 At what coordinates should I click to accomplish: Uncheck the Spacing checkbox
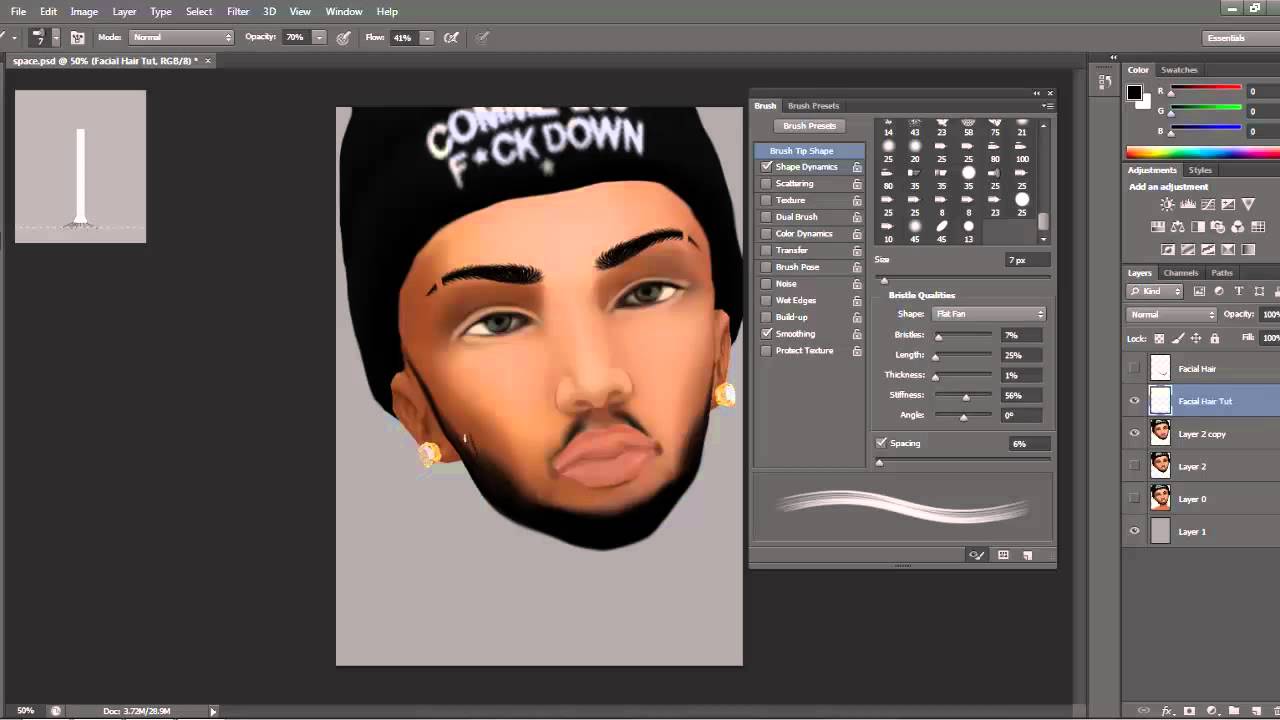881,443
